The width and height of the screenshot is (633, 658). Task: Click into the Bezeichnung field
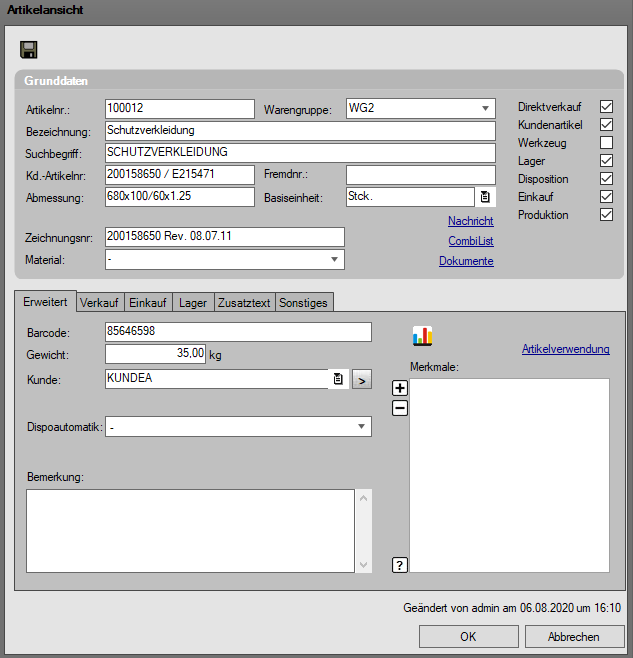[x=300, y=131]
